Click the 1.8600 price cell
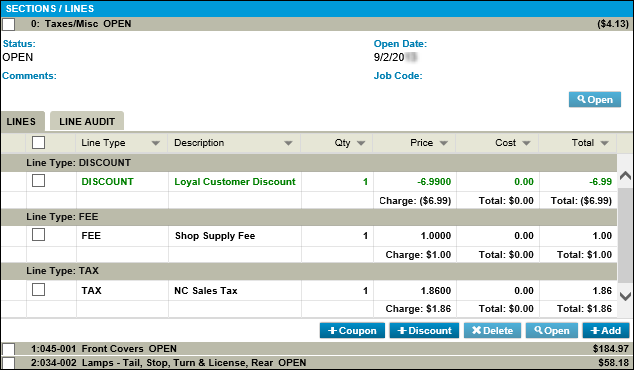634x370 pixels. point(435,291)
